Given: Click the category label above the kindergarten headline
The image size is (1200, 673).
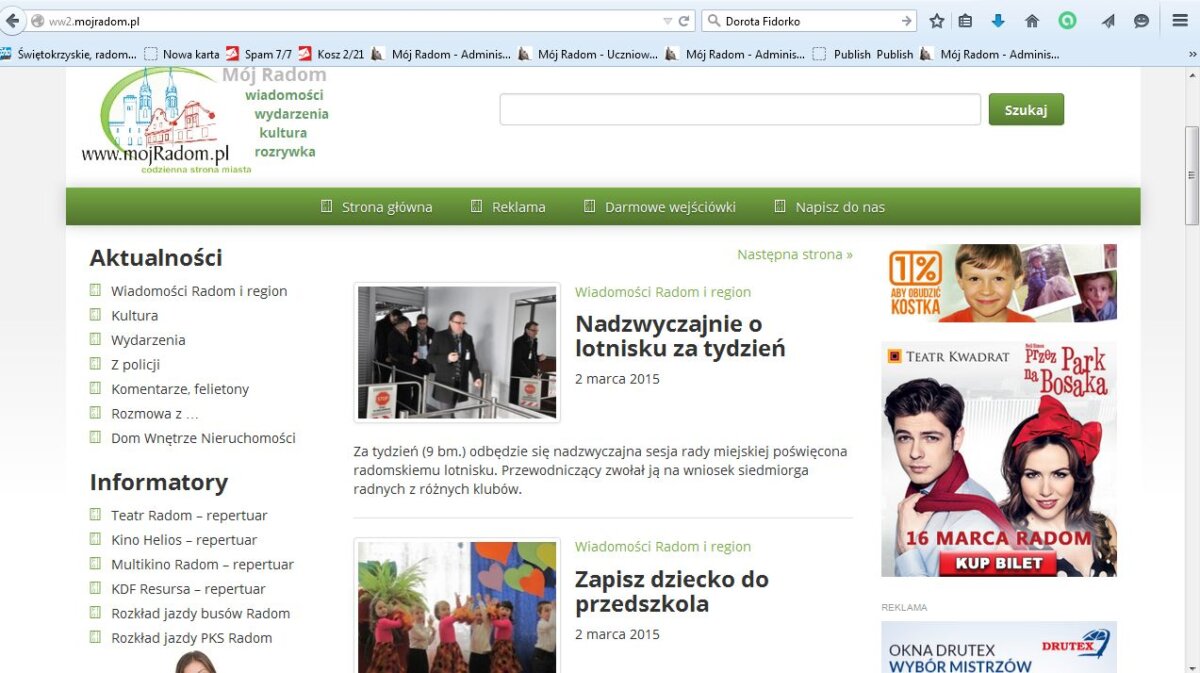Looking at the screenshot, I should coord(663,547).
